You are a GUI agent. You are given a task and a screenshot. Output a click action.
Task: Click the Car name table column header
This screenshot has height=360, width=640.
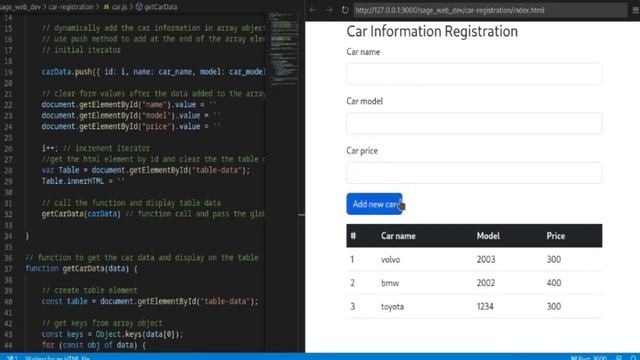[398, 236]
